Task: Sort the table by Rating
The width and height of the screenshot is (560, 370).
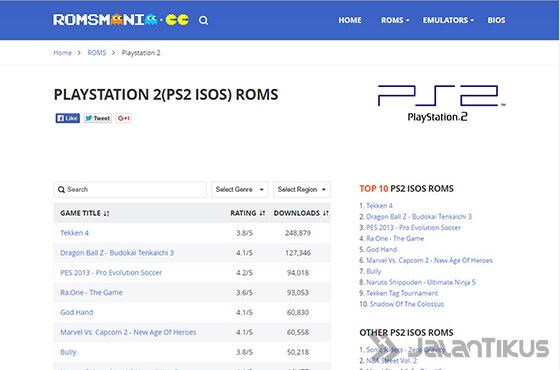Action: (x=248, y=213)
